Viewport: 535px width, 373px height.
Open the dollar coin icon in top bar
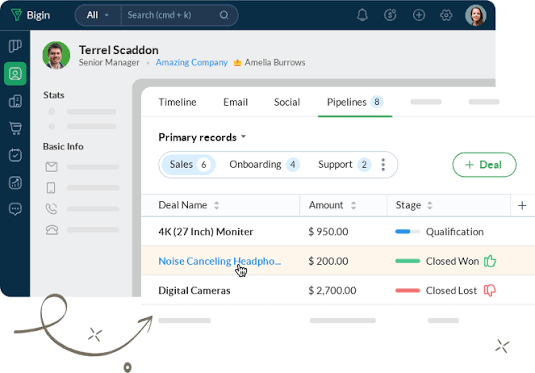pyautogui.click(x=390, y=15)
